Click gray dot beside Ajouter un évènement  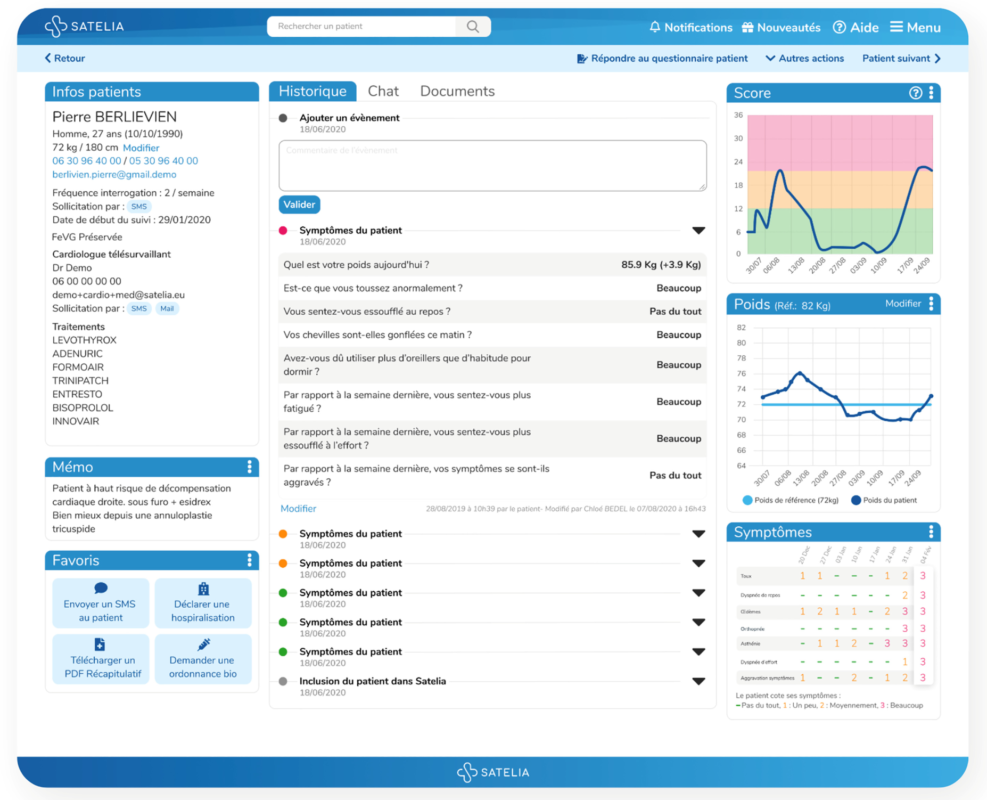point(283,118)
